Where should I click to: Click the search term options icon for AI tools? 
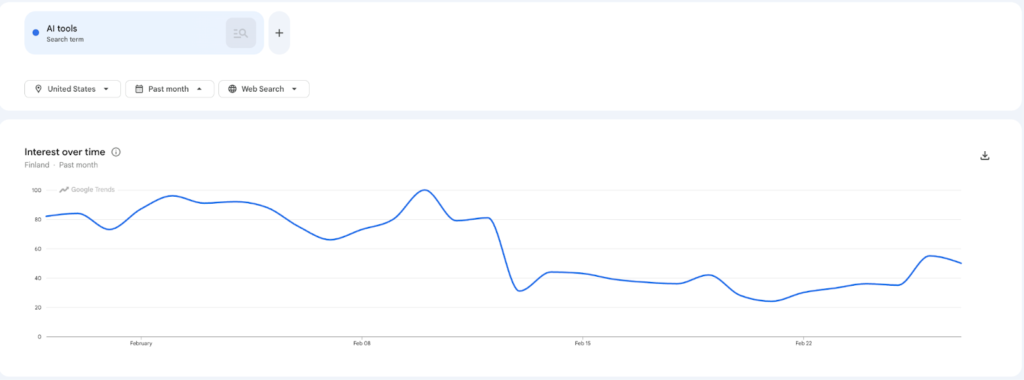coord(241,33)
